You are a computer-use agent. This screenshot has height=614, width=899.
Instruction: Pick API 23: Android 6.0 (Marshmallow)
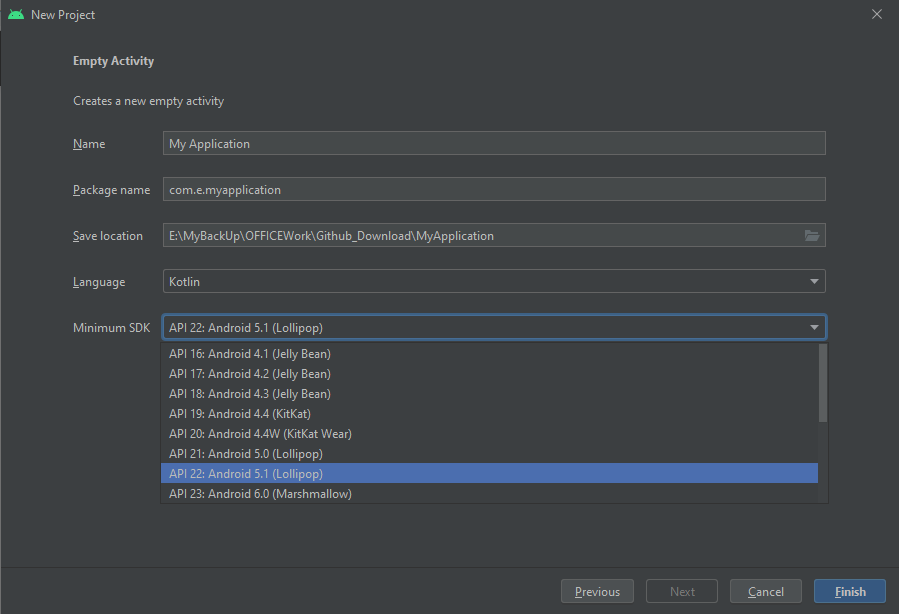(x=490, y=494)
